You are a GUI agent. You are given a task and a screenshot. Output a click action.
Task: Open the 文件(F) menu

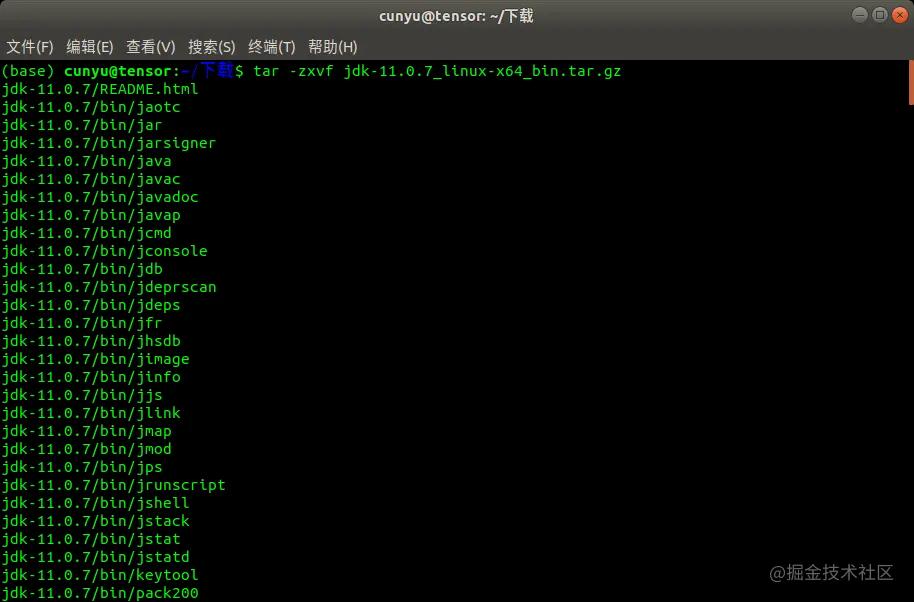[30, 47]
